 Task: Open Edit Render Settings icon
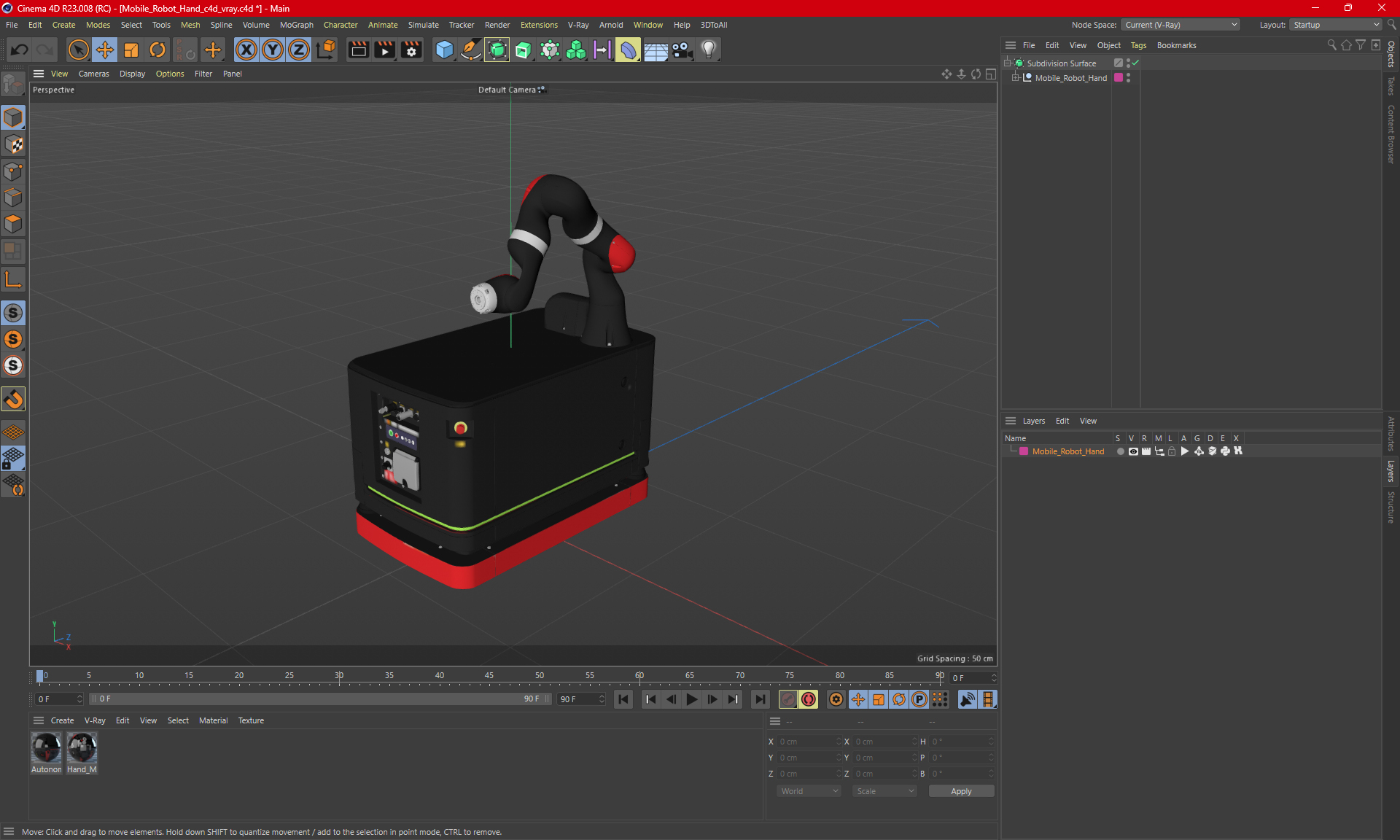click(411, 50)
